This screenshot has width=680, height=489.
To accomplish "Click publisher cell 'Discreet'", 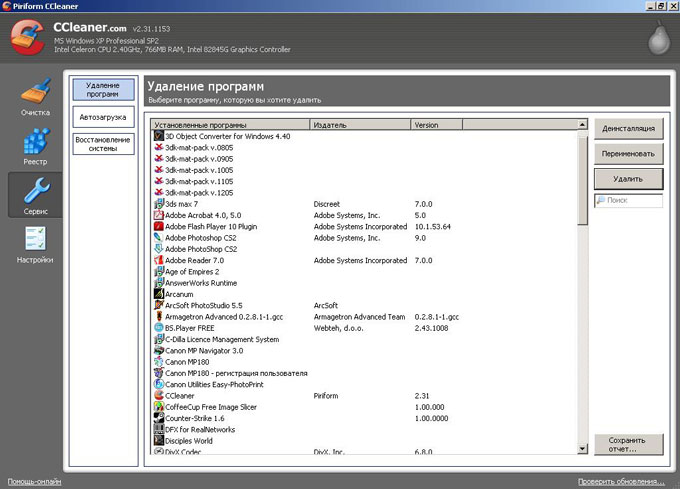I will tap(327, 204).
